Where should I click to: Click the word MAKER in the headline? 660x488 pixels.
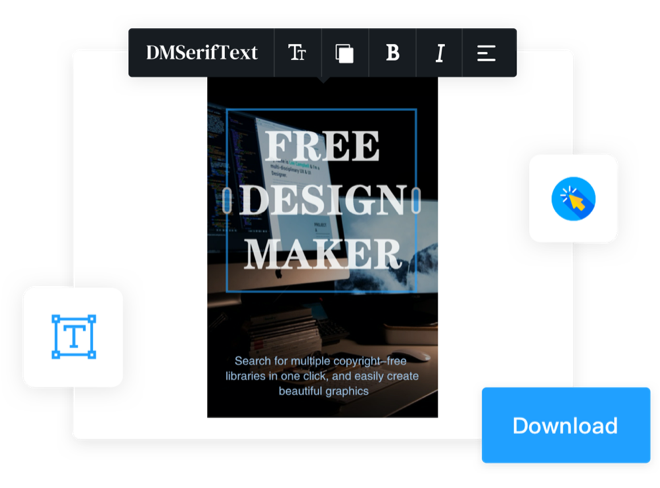pyautogui.click(x=322, y=253)
